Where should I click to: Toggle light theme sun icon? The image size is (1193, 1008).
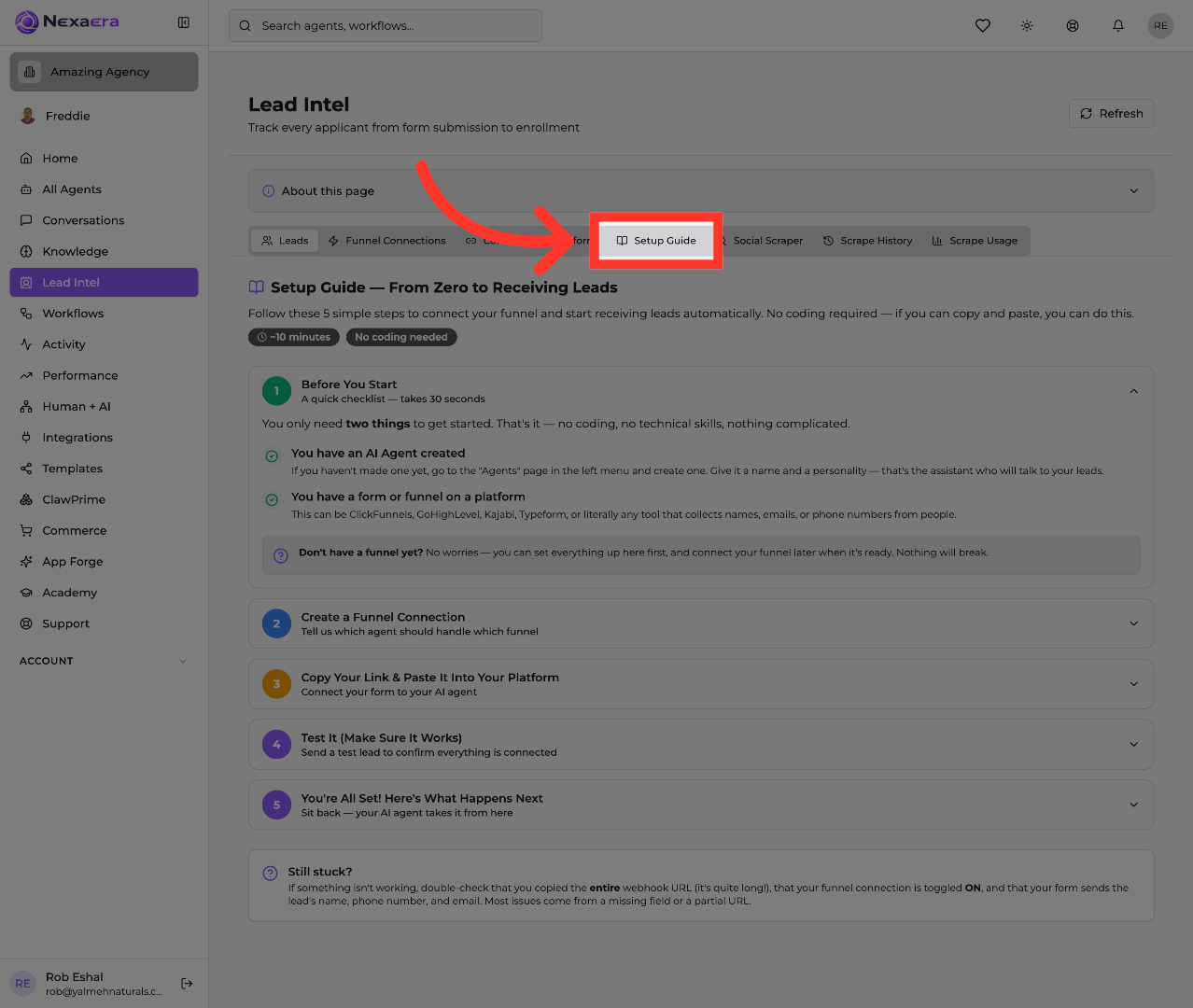tap(1027, 25)
